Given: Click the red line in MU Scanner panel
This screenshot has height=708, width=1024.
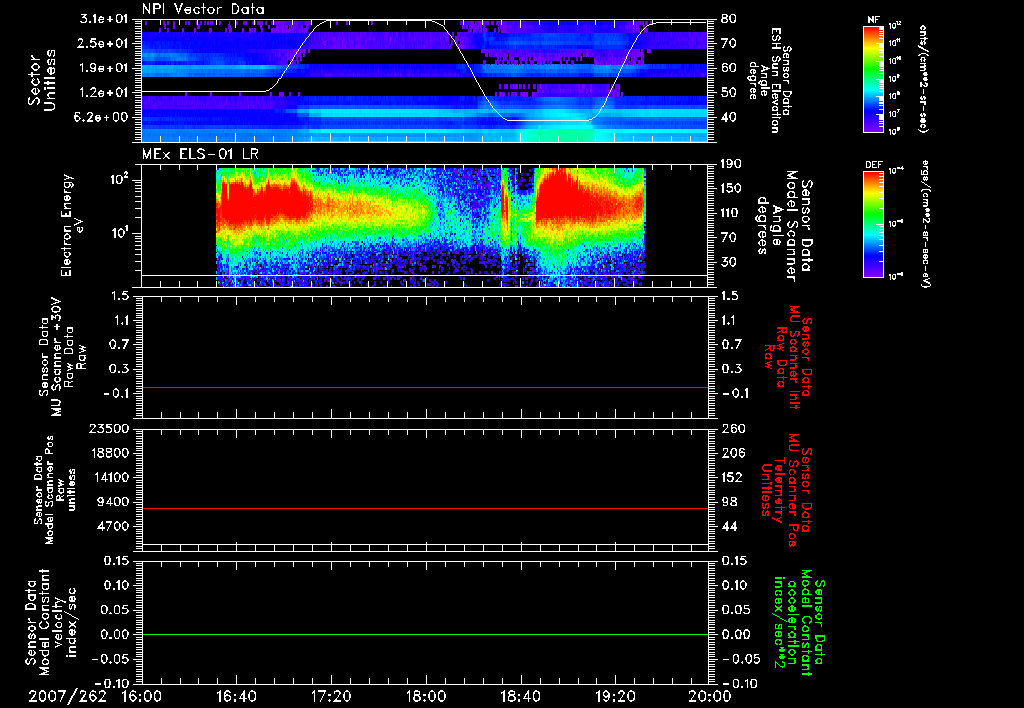Looking at the screenshot, I should coord(425,387).
